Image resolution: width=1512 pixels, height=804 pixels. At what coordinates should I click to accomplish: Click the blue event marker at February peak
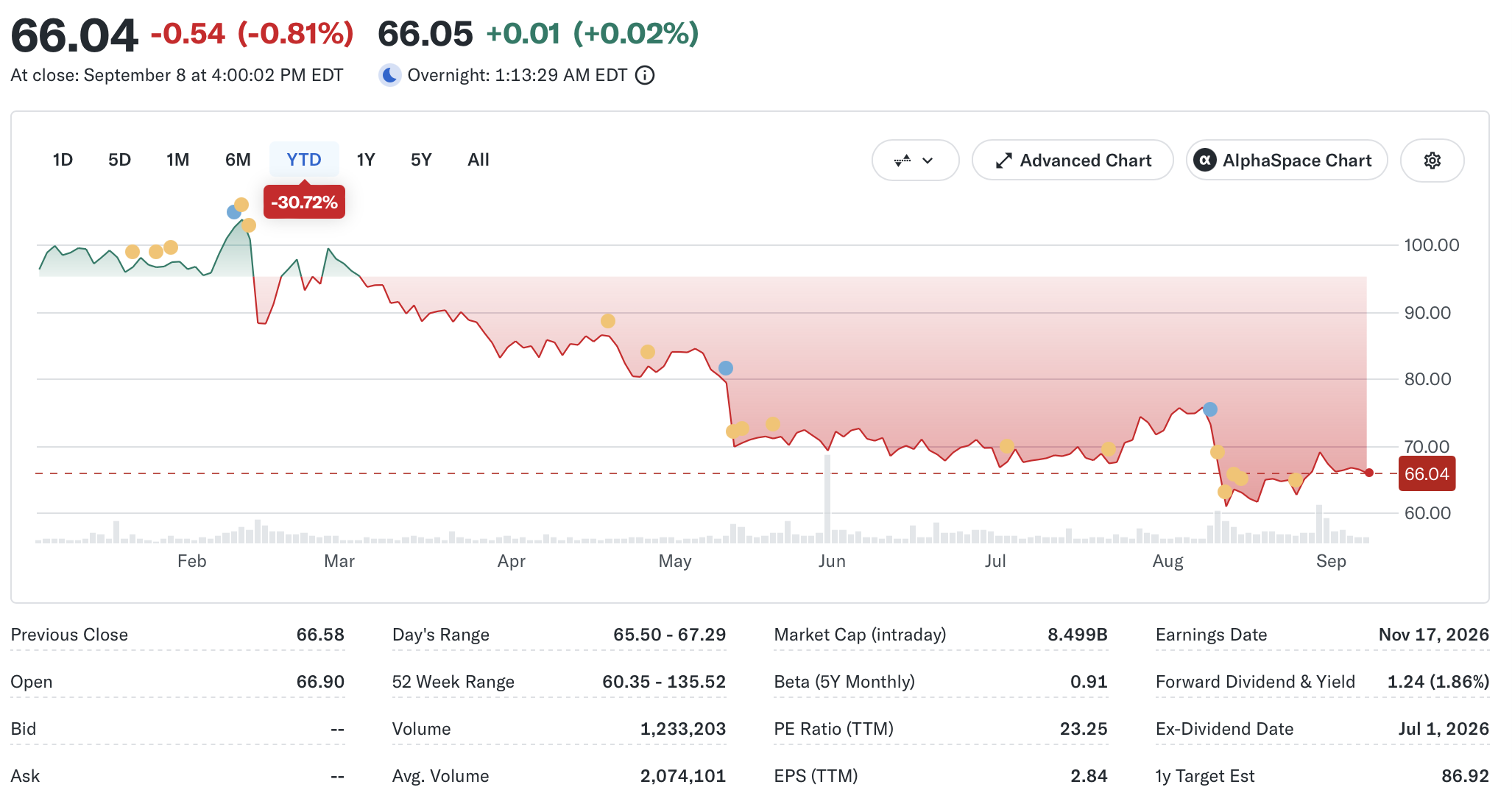234,212
